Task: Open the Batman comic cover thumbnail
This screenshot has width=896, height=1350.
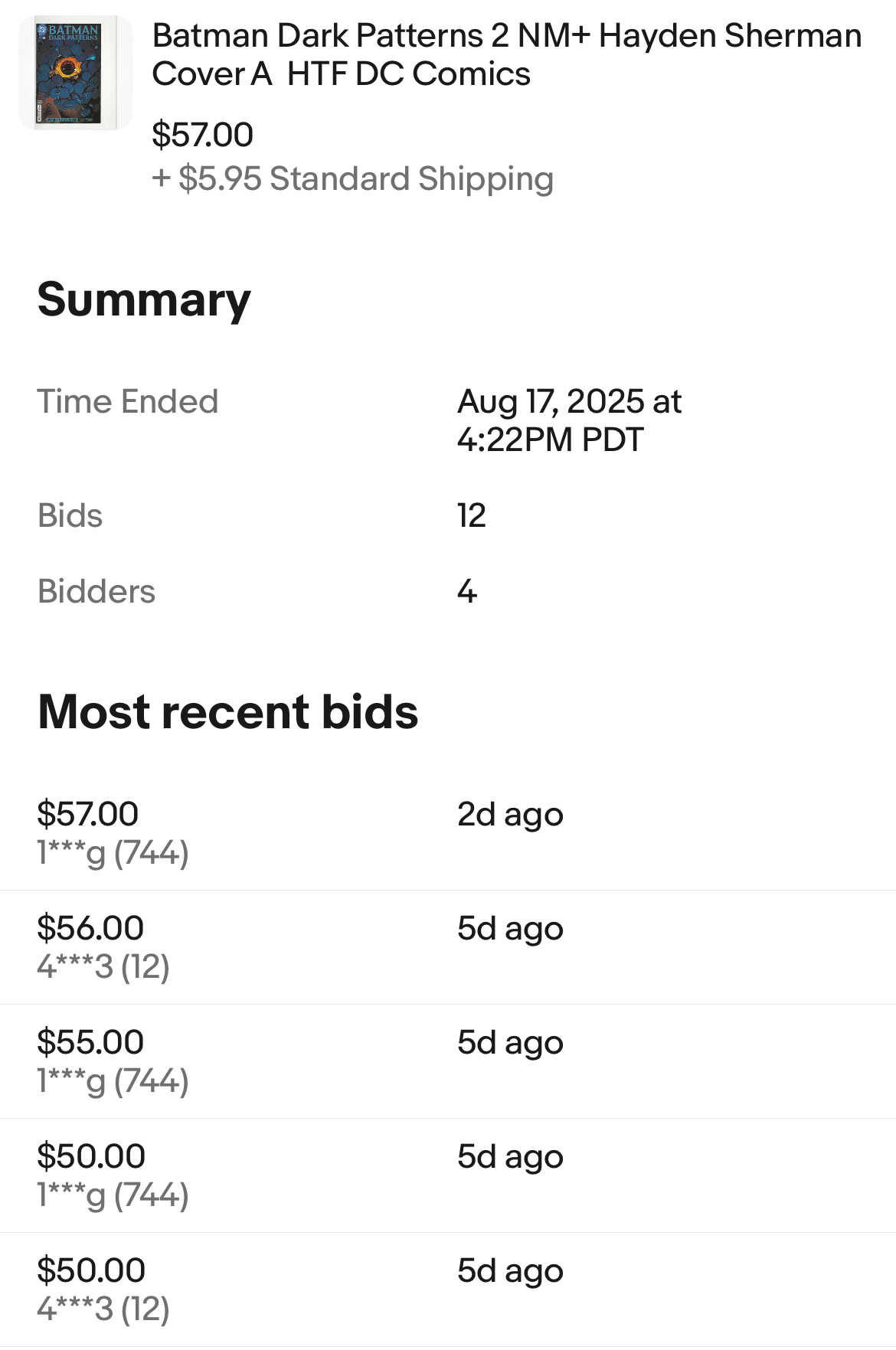Action: [x=75, y=73]
